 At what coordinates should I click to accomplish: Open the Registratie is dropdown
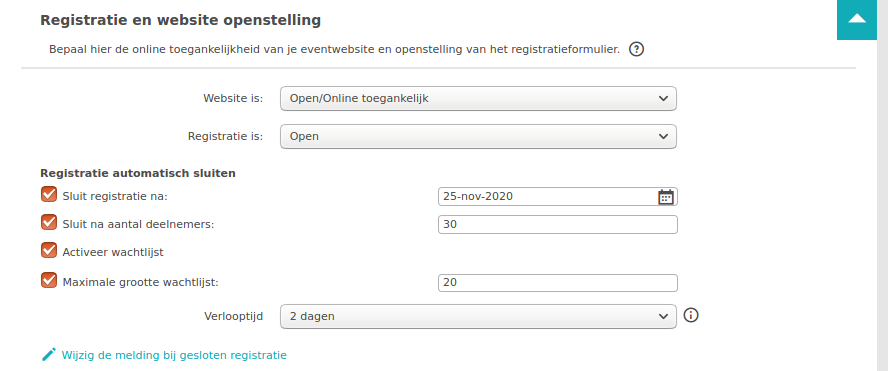[x=478, y=137]
